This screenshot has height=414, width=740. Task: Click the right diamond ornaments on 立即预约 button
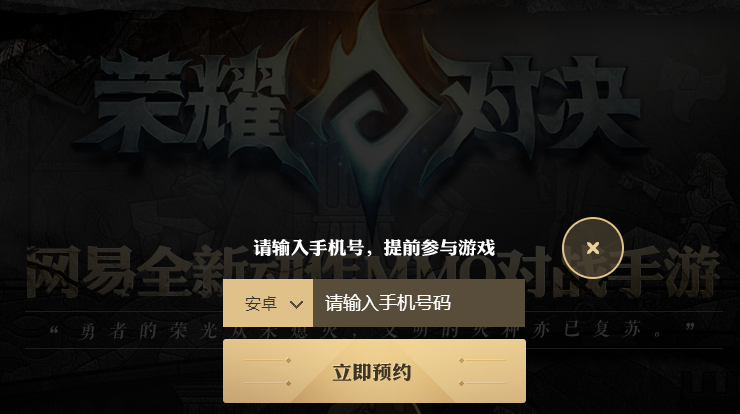[x=482, y=372]
